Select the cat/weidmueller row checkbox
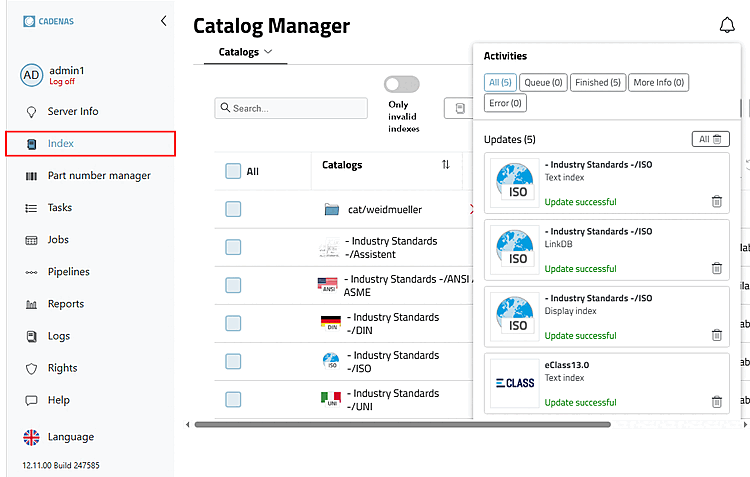The height and width of the screenshot is (477, 750). (233, 209)
